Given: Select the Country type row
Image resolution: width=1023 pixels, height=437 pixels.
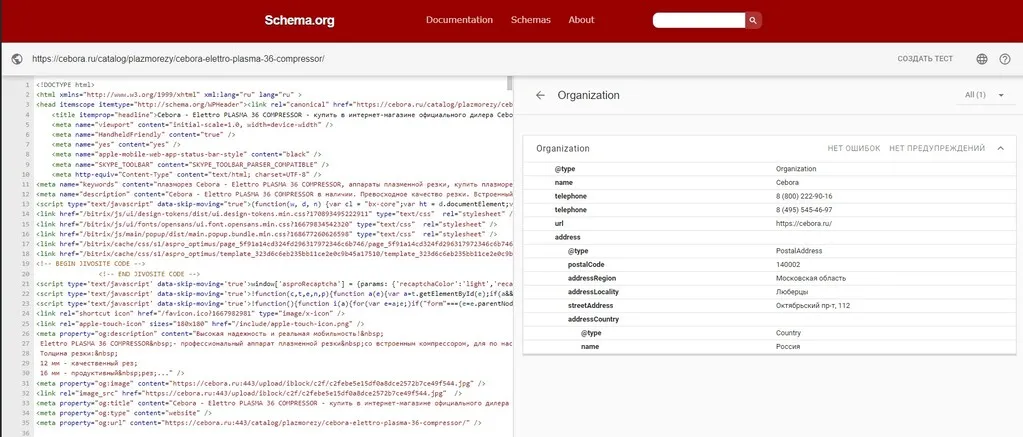Looking at the screenshot, I should click(x=767, y=333).
